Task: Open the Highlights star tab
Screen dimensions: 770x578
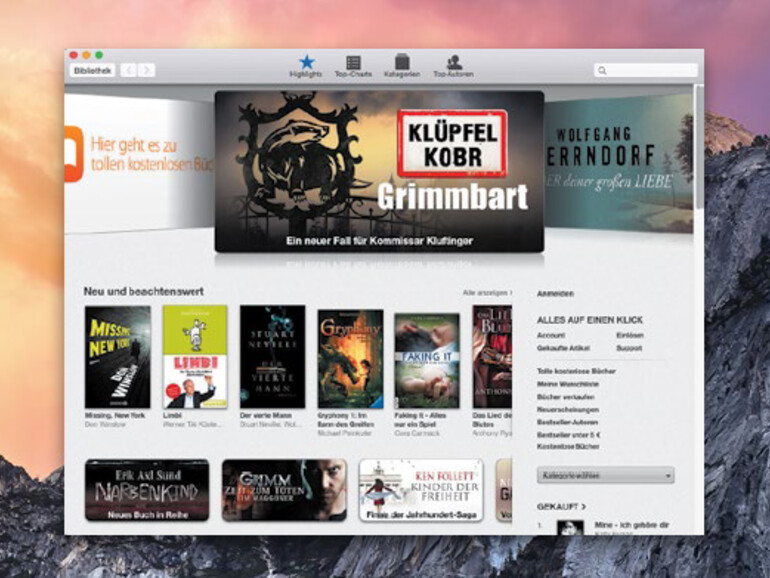Action: (306, 66)
